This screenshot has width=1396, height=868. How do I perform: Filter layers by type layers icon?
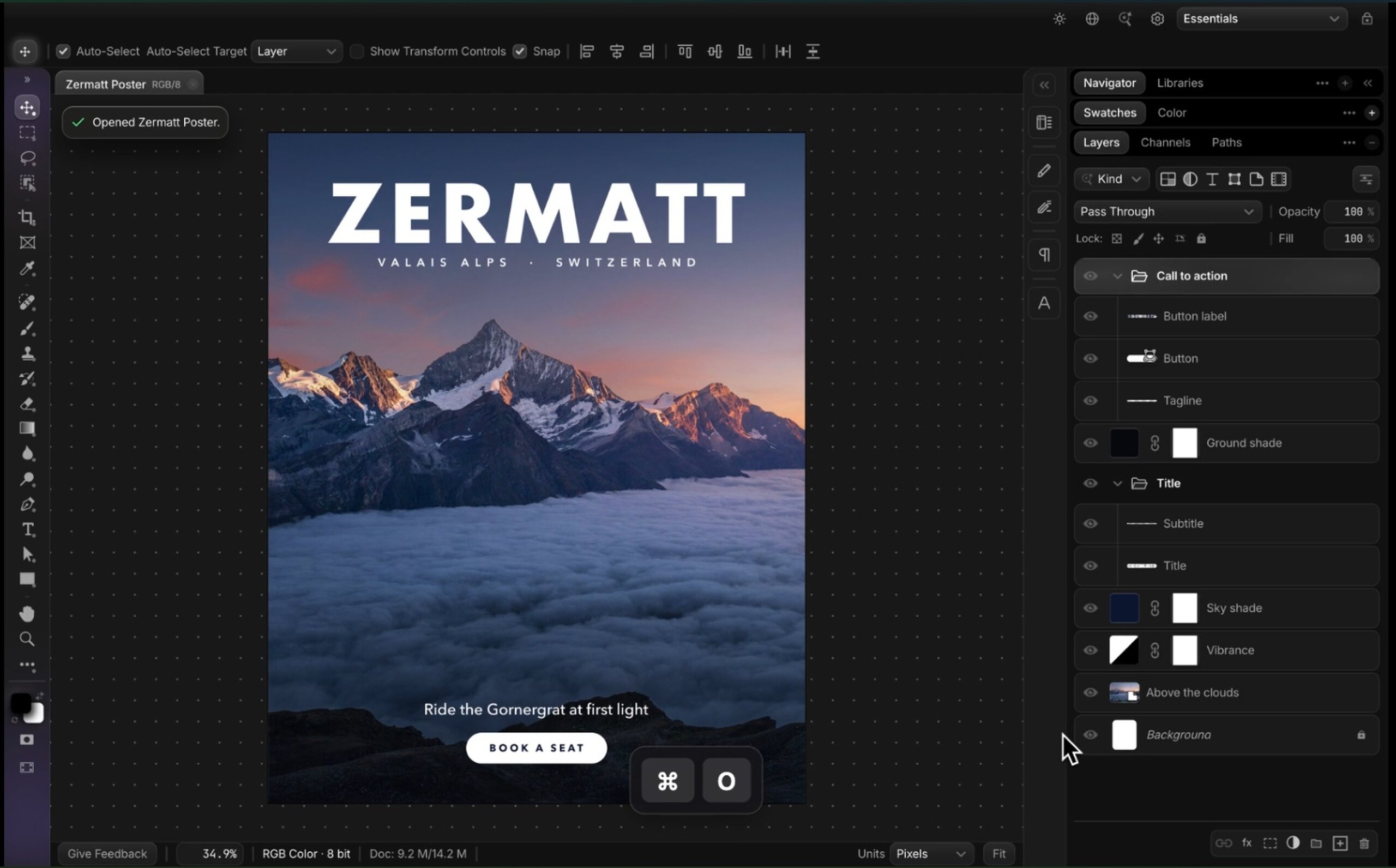(x=1212, y=180)
